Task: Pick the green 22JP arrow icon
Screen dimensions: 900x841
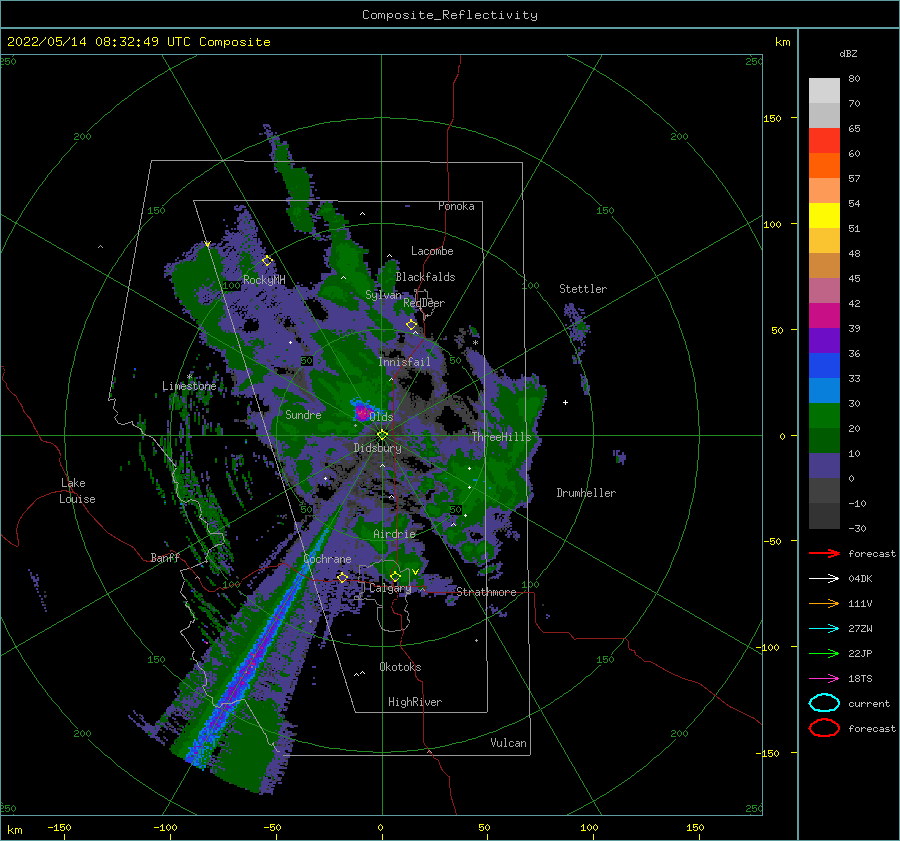Action: click(x=824, y=653)
